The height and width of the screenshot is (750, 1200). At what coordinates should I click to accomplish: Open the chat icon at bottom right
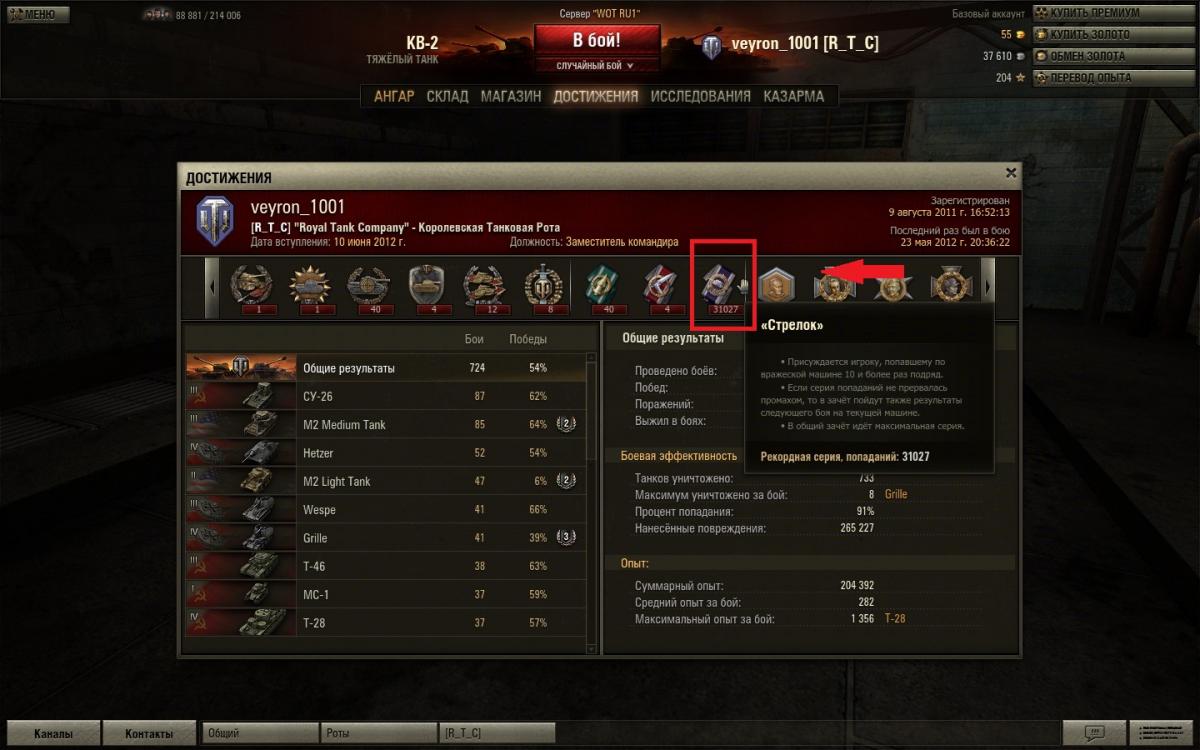pos(1095,733)
